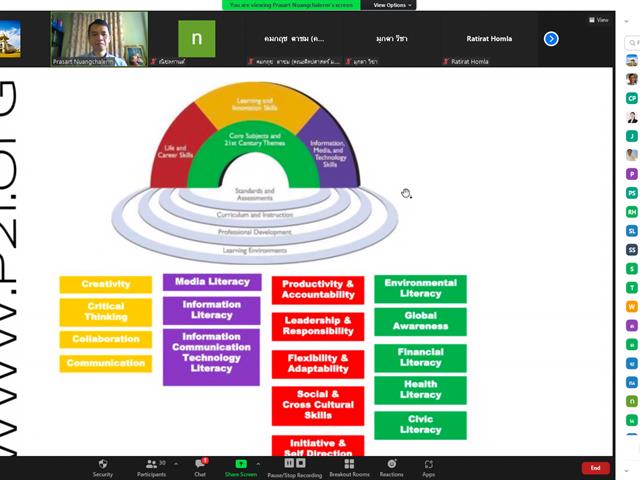
Task: Click the "Global Awareness" green box
Action: coord(420,322)
